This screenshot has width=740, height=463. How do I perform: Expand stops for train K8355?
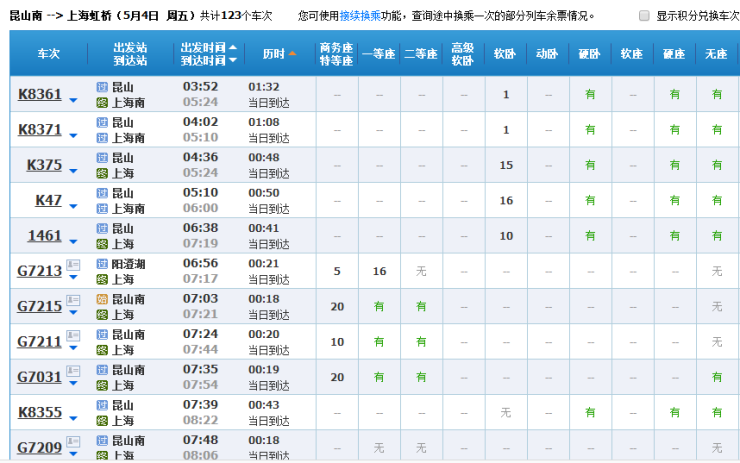pyautogui.click(x=73, y=419)
